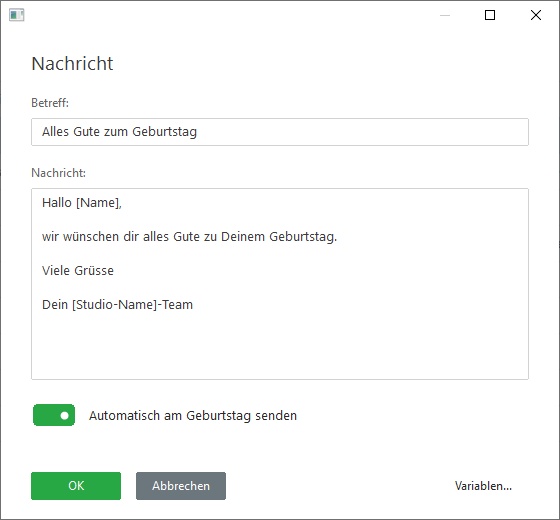Place cursor in 'wir wünschen dir' sentence

pyautogui.click(x=189, y=237)
